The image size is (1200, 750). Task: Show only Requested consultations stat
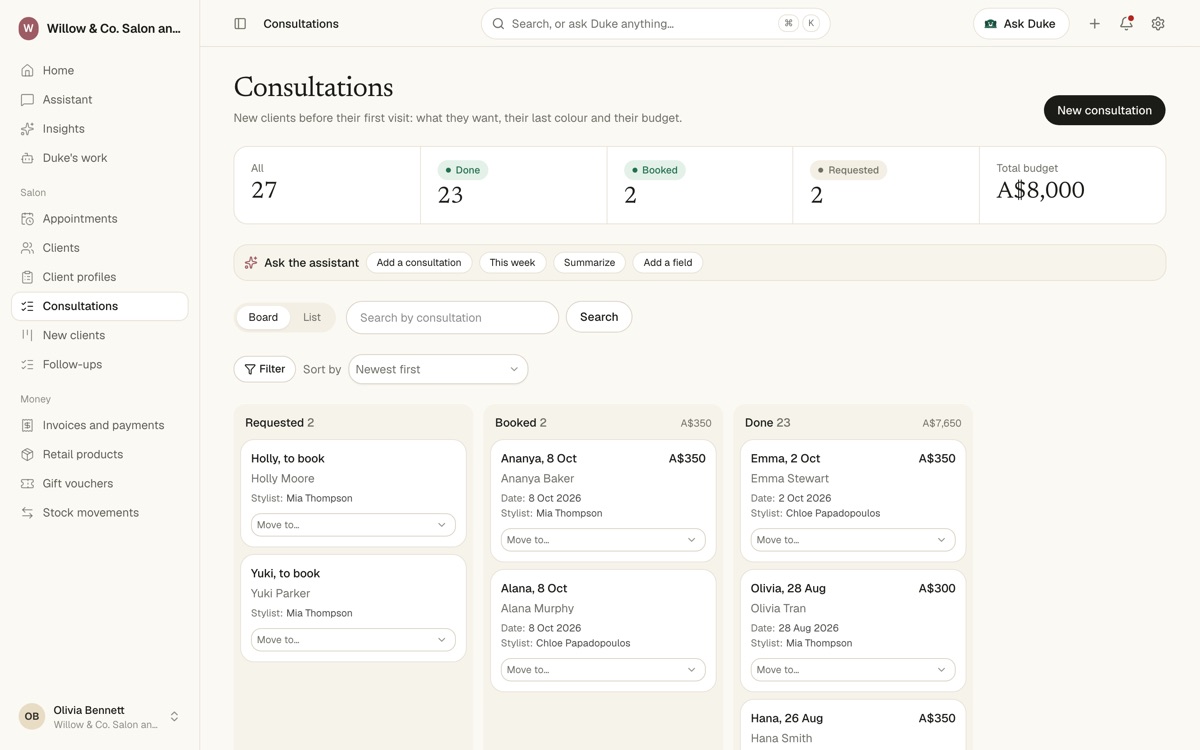tap(885, 185)
